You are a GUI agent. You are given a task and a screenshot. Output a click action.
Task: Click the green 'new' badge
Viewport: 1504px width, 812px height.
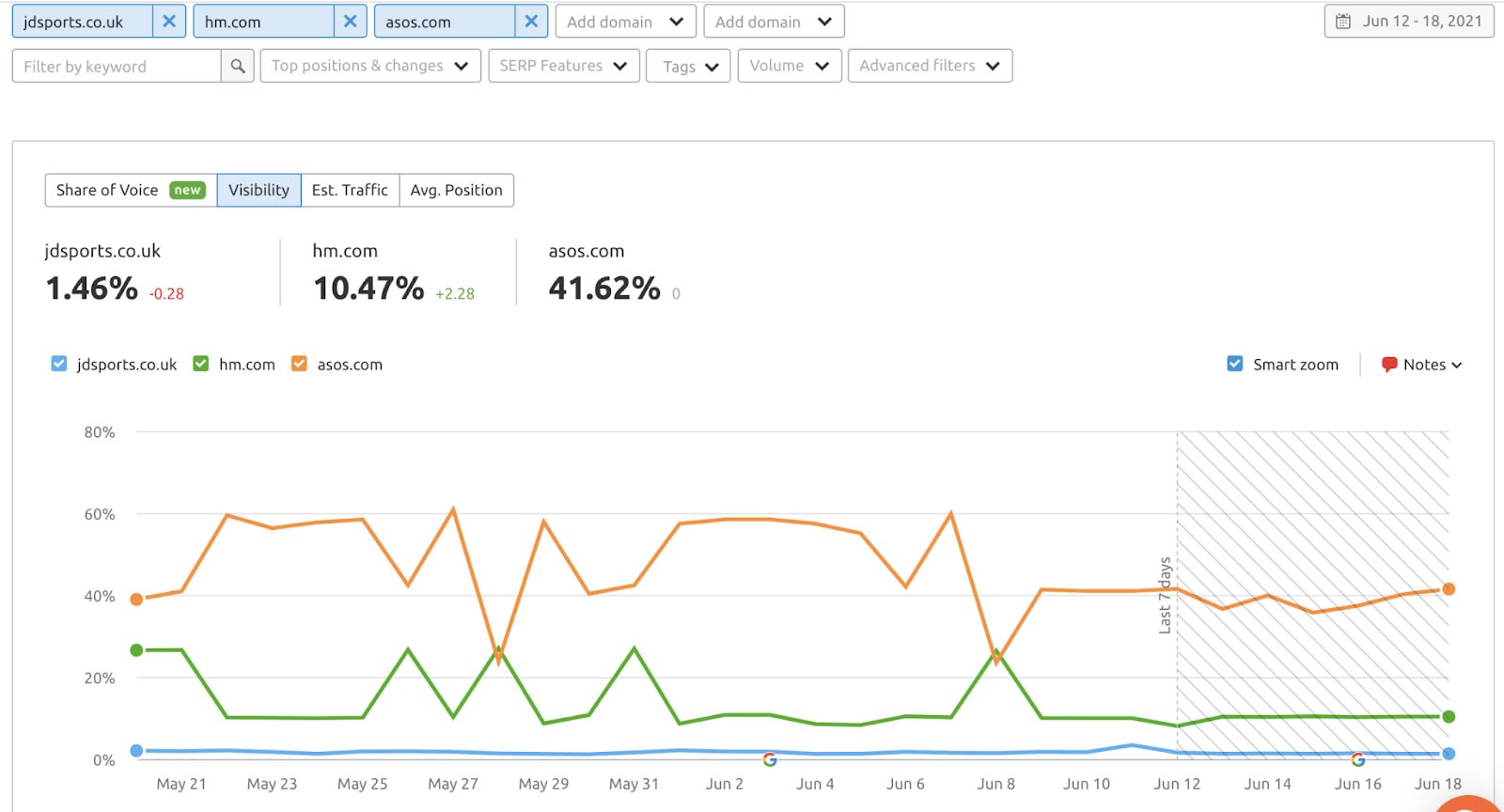(187, 190)
